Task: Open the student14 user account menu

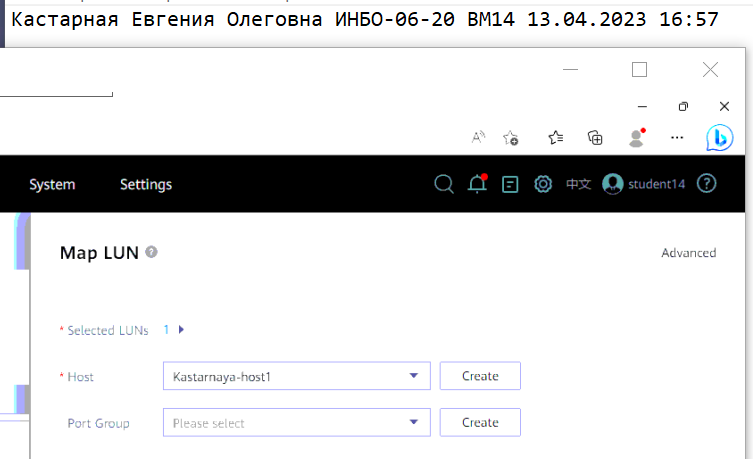Action: point(644,184)
